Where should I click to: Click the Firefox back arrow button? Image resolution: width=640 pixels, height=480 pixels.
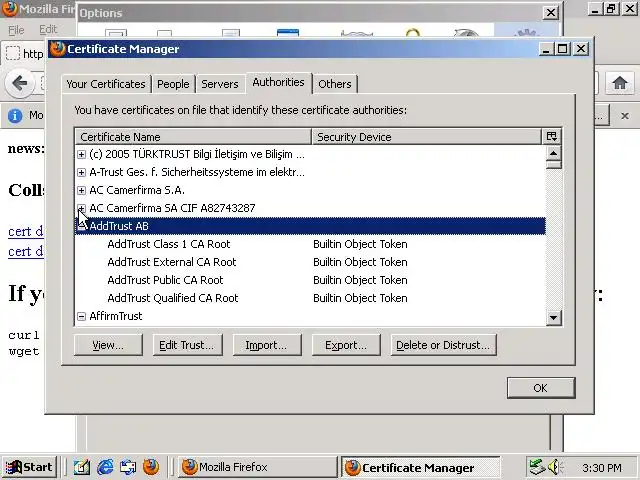[x=20, y=84]
